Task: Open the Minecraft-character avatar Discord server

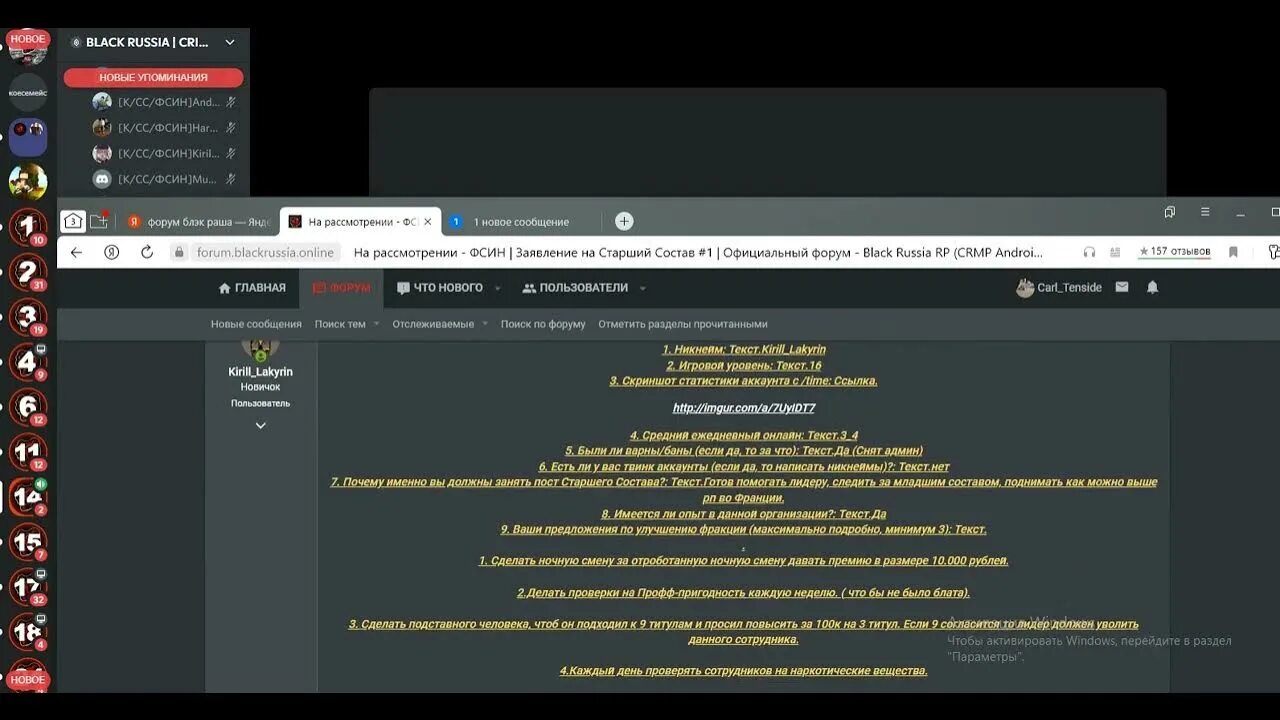Action: (28, 182)
